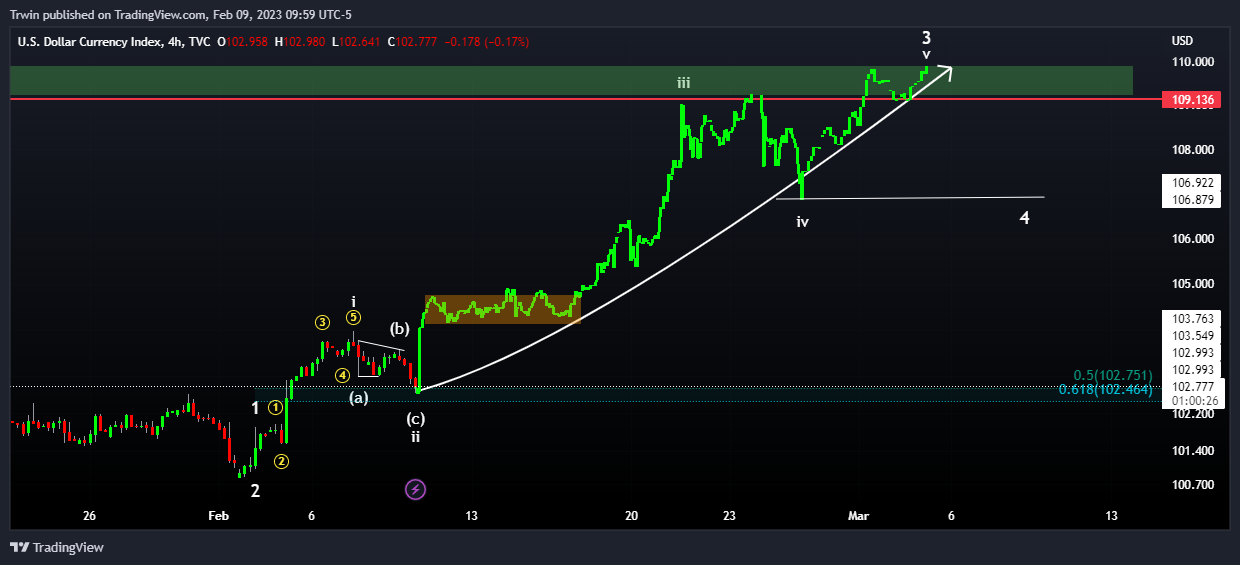Select the white wave 3 label

point(927,37)
